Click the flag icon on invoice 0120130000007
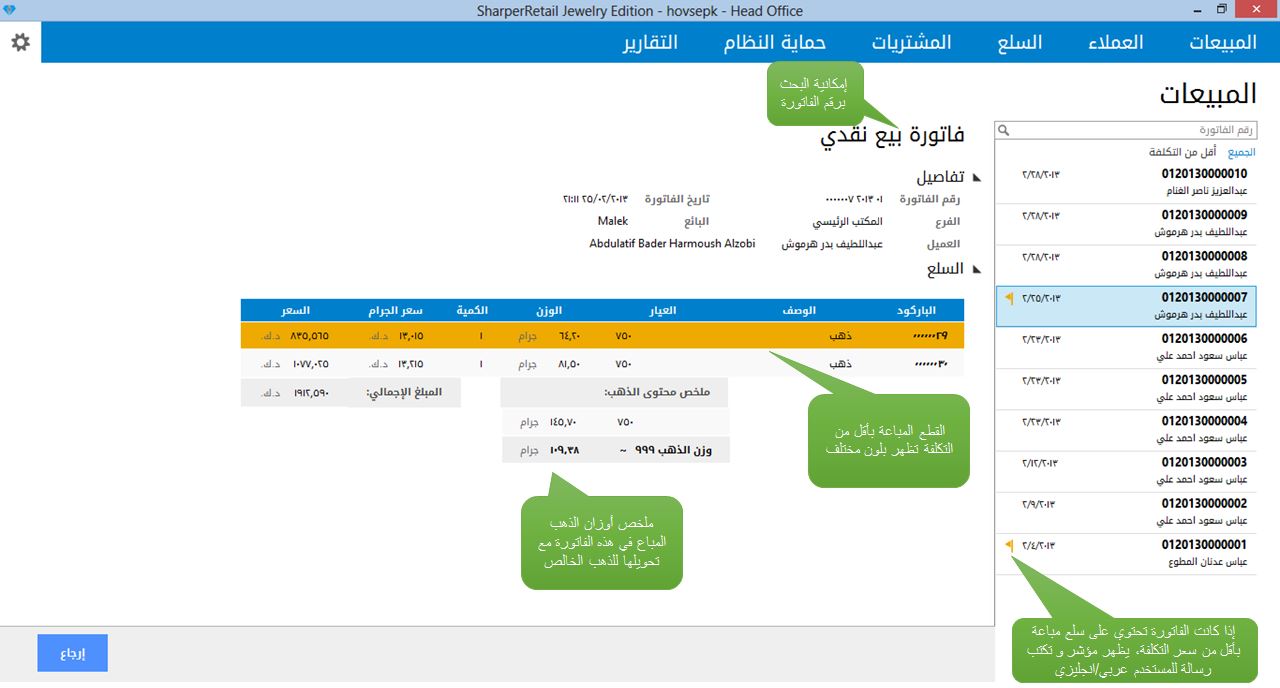 1009,298
